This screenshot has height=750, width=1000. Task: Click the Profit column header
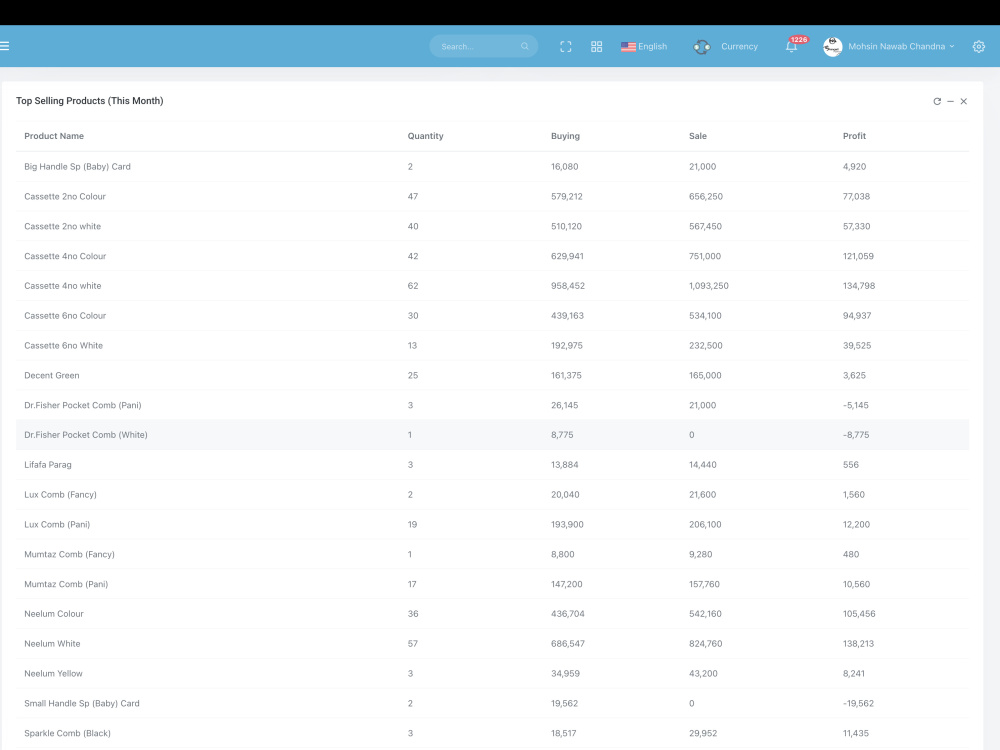click(x=854, y=136)
